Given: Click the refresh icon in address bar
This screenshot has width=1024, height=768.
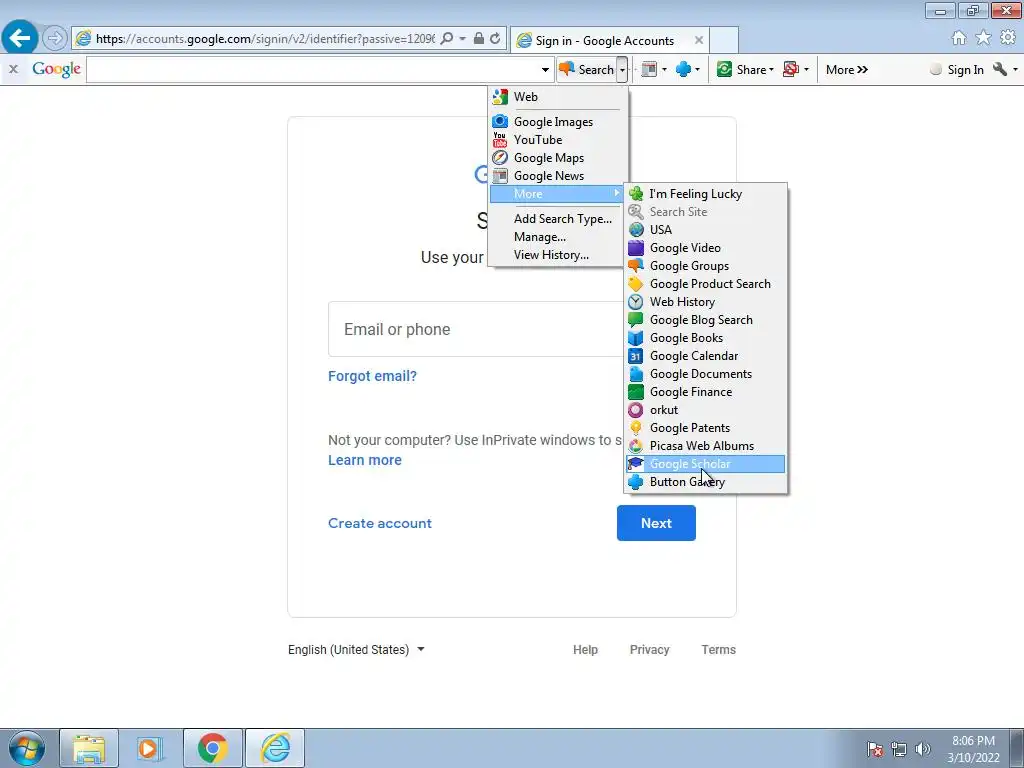Looking at the screenshot, I should (496, 39).
